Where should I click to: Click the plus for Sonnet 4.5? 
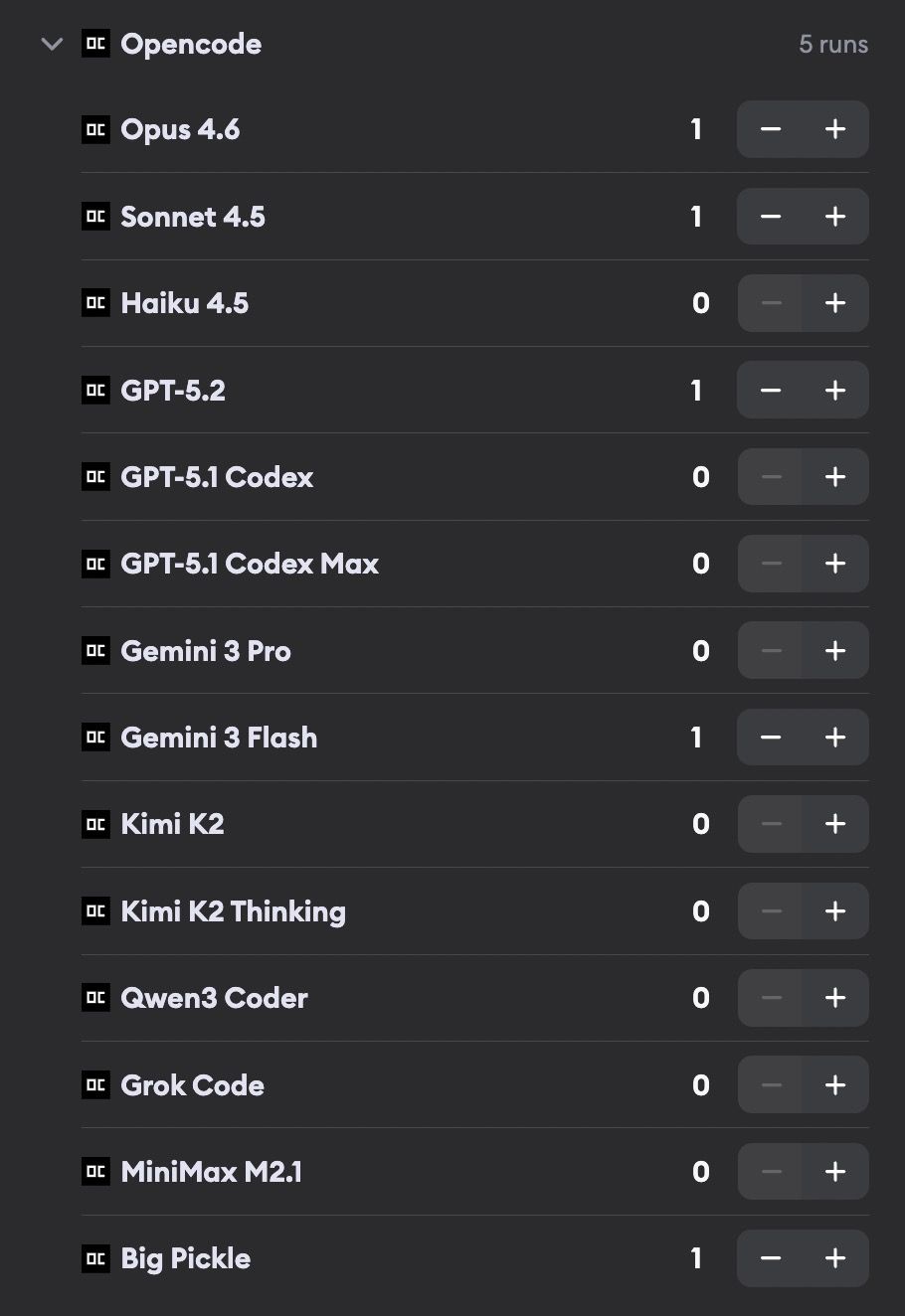pyautogui.click(x=835, y=217)
